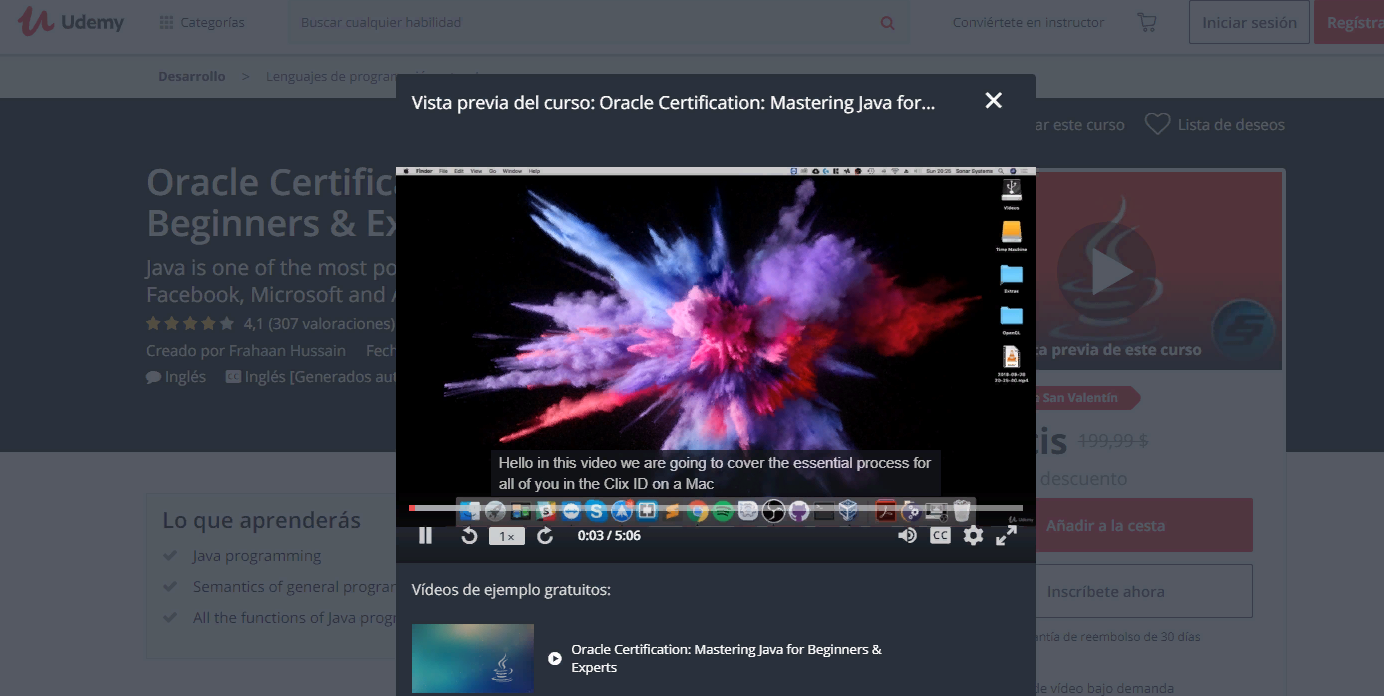The width and height of the screenshot is (1384, 696).
Task: Click the 307 valoraciones rating text
Action: tap(331, 324)
